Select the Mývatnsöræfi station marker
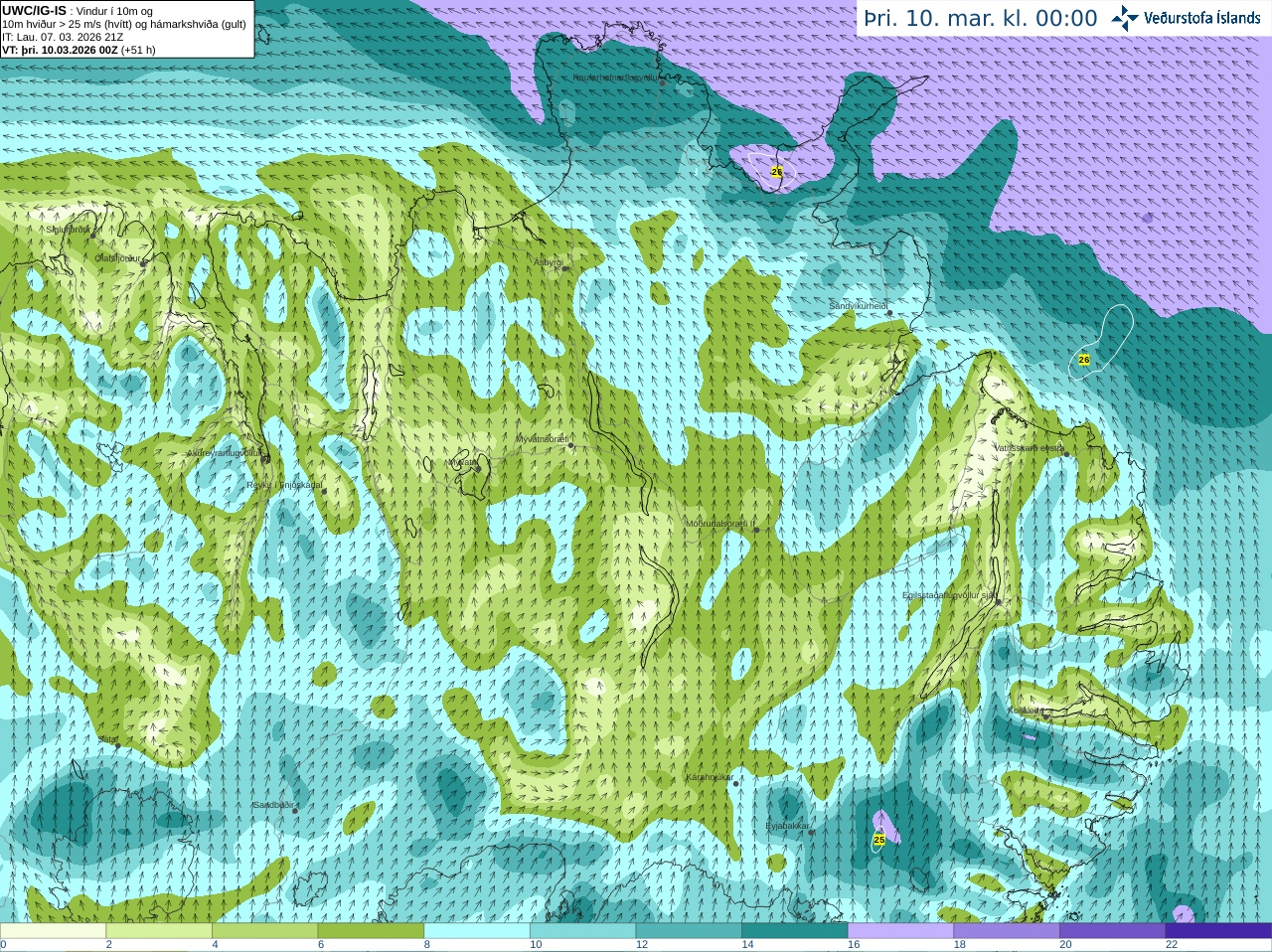The image size is (1272, 952). (571, 446)
